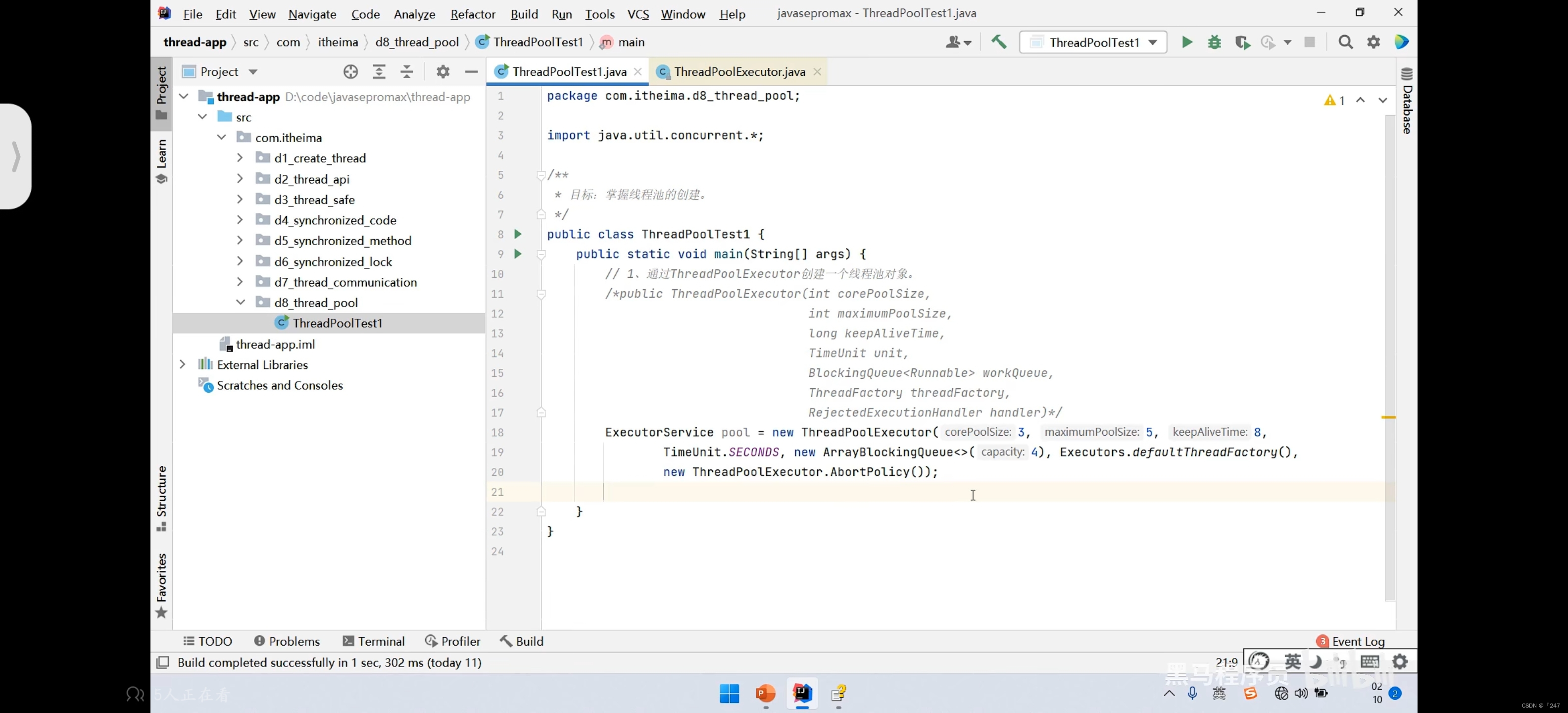This screenshot has height=713, width=1568.
Task: Open the ThreadPoolTest1 run configuration dropdown
Action: (x=1093, y=42)
